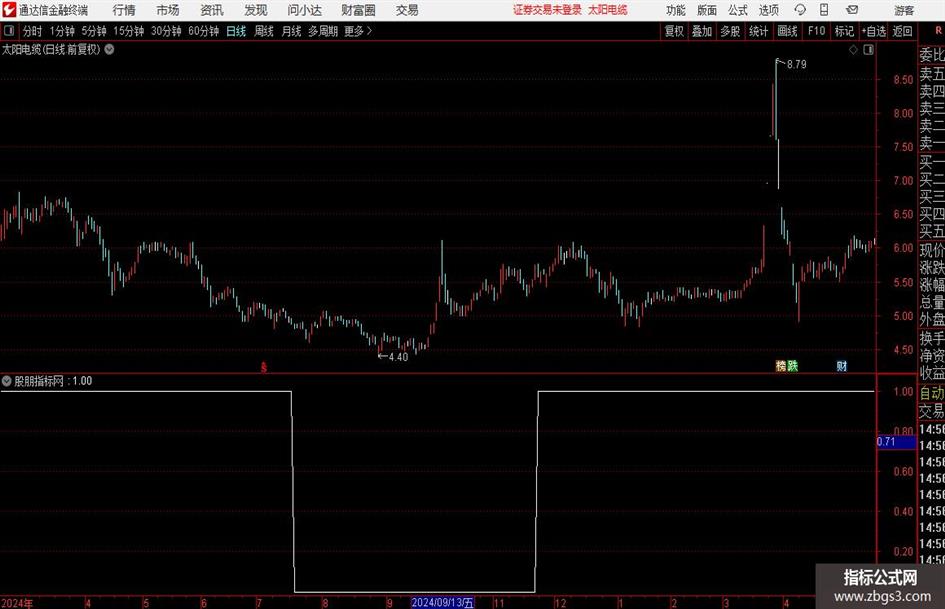Open the 资讯 menu
The width and height of the screenshot is (945, 609).
[212, 10]
